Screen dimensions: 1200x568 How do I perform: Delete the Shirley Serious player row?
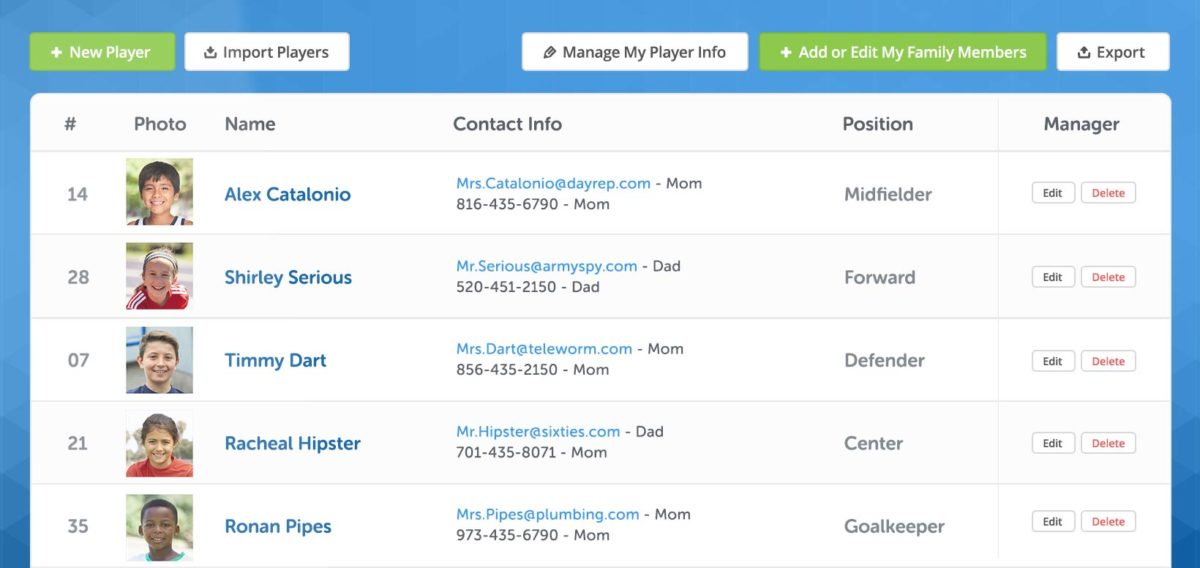point(1108,277)
